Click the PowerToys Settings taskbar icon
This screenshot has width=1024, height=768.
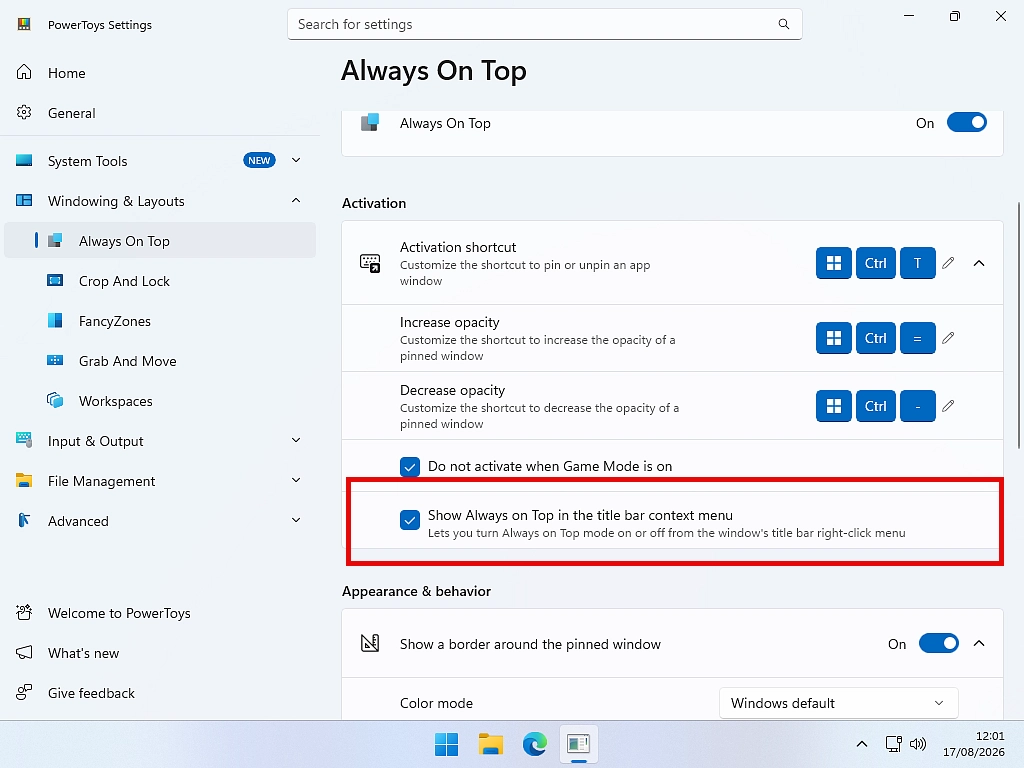click(579, 744)
